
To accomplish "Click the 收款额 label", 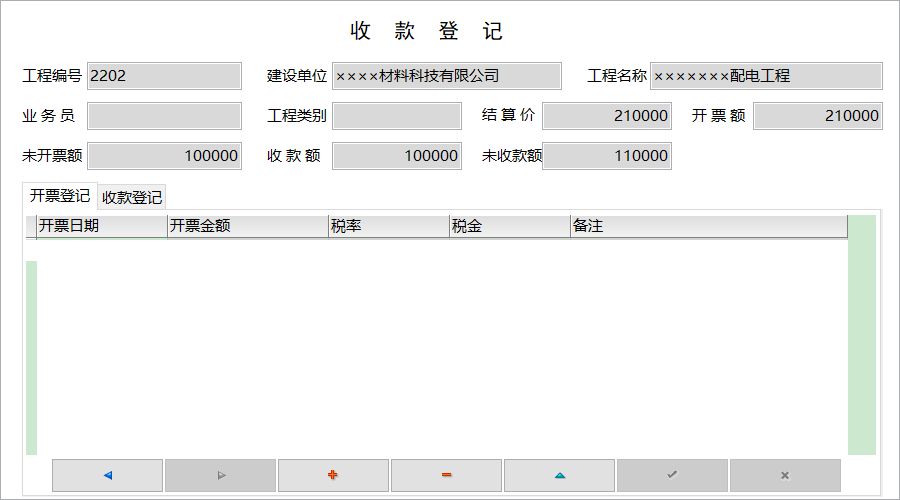I will click(x=294, y=156).
